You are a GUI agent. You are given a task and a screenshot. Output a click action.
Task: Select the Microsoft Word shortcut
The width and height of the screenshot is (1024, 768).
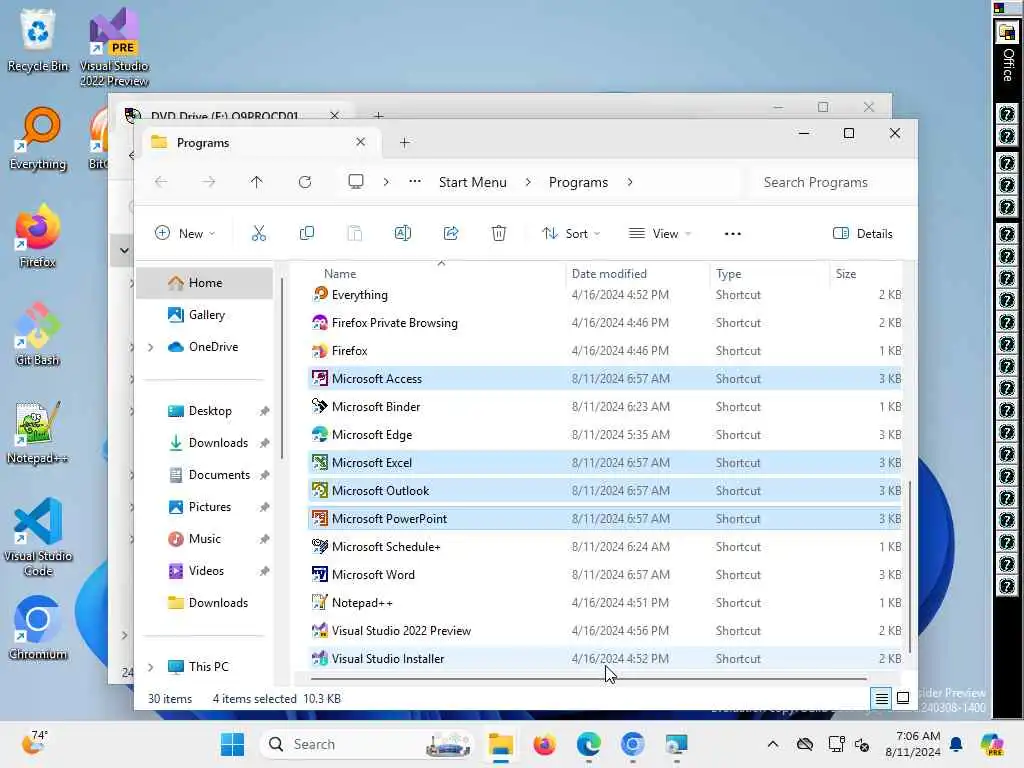click(605, 575)
